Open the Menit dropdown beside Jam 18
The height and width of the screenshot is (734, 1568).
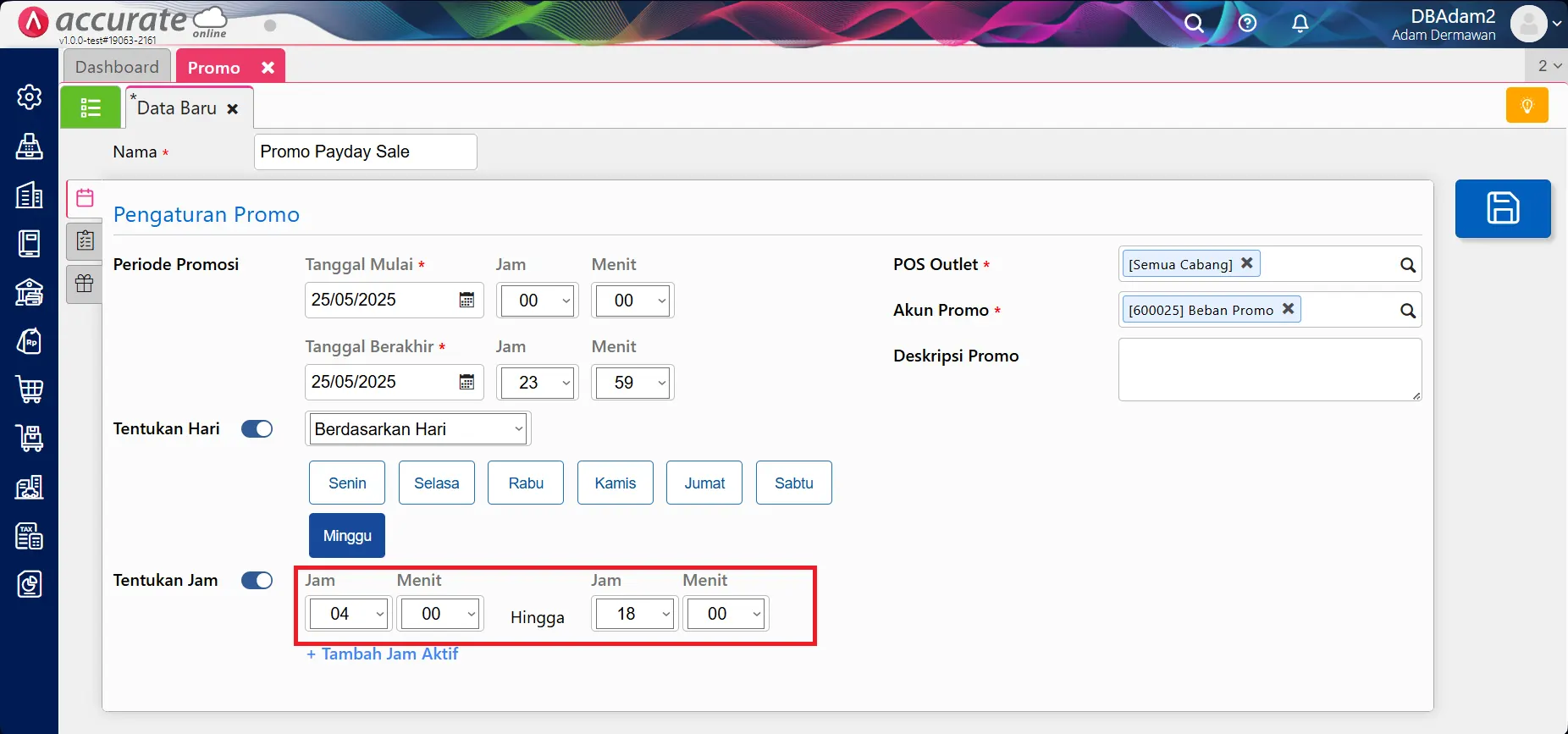point(726,614)
